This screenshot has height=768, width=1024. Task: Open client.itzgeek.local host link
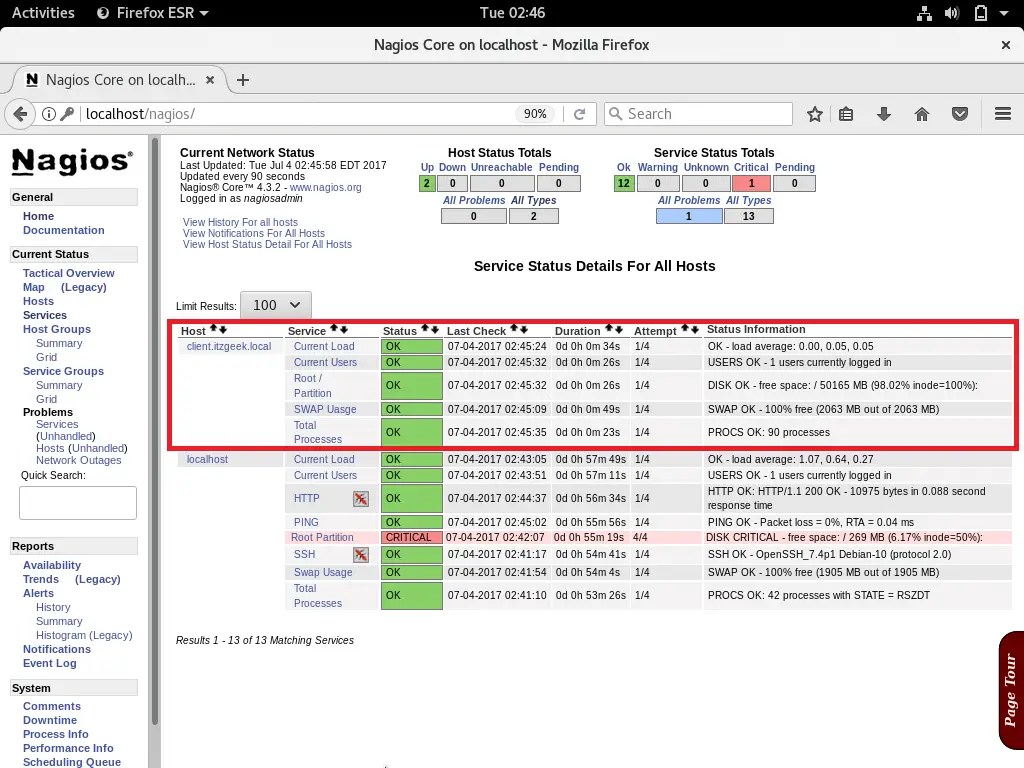229,347
